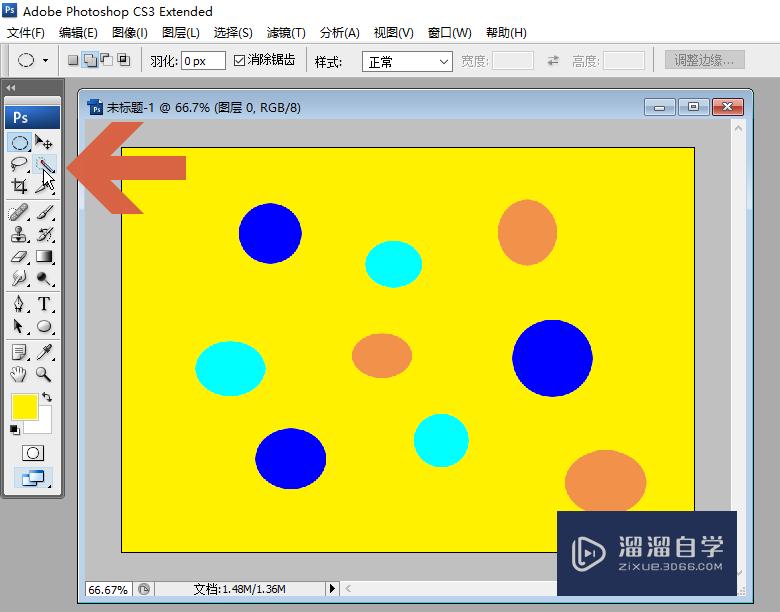Open the 样式 style dropdown
Viewport: 780px width, 612px height.
pos(407,62)
